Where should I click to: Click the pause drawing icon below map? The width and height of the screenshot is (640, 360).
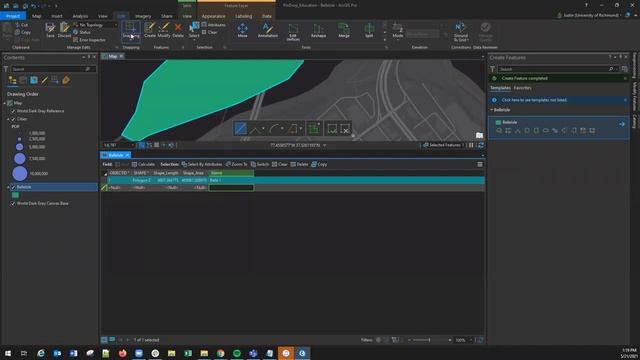pos(471,145)
